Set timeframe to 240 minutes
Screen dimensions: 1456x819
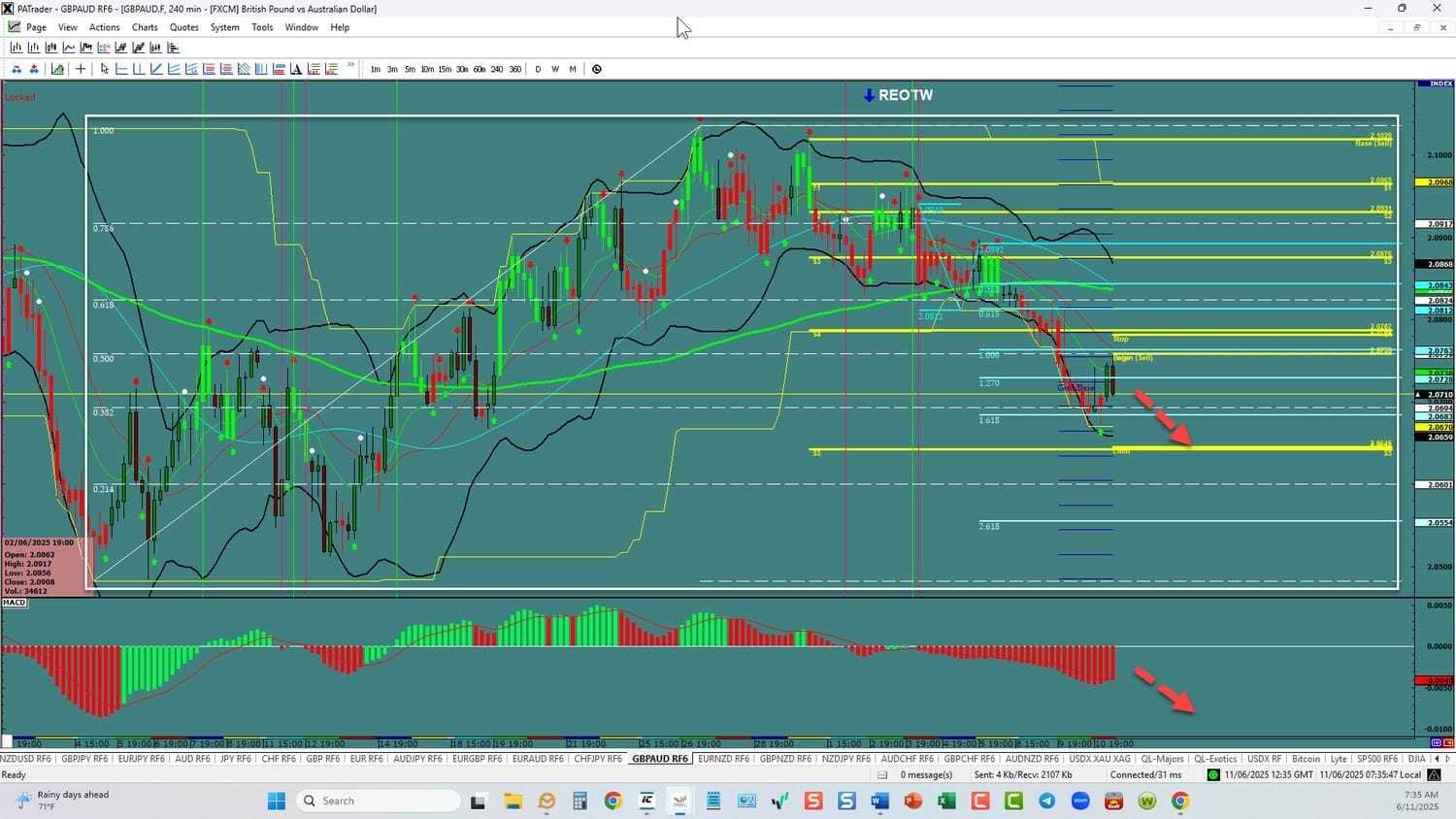[497, 69]
